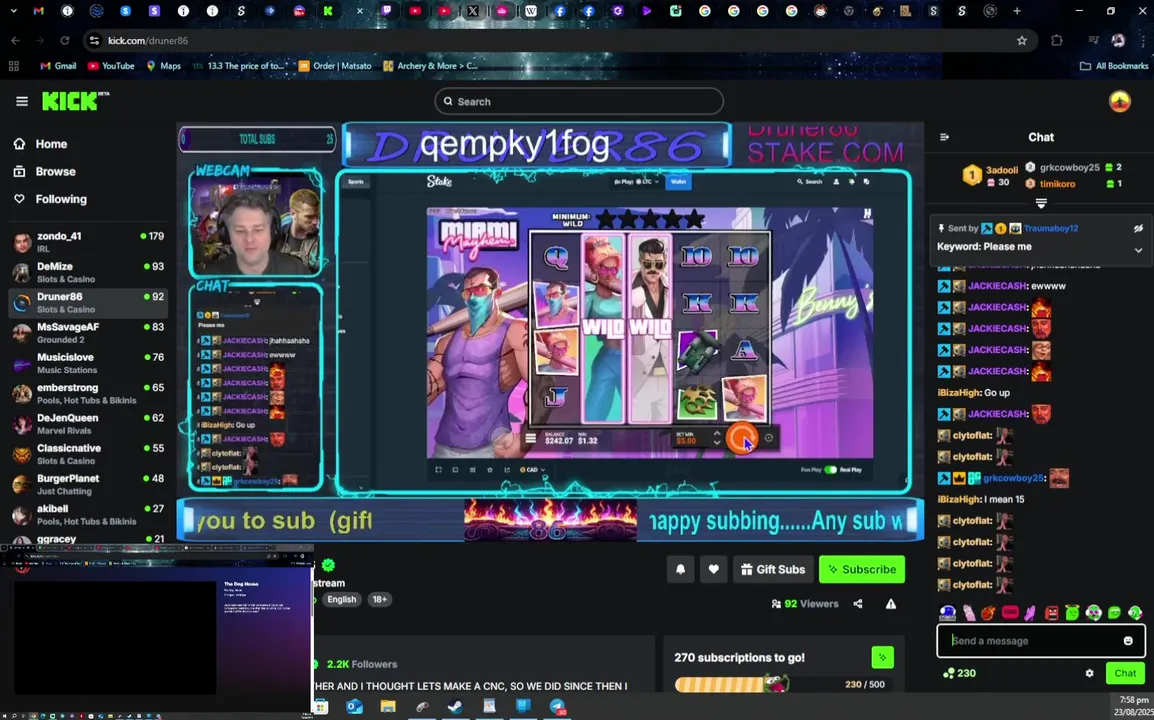The height and width of the screenshot is (720, 1154).
Task: Open the Gmail bookmark
Action: 58,66
